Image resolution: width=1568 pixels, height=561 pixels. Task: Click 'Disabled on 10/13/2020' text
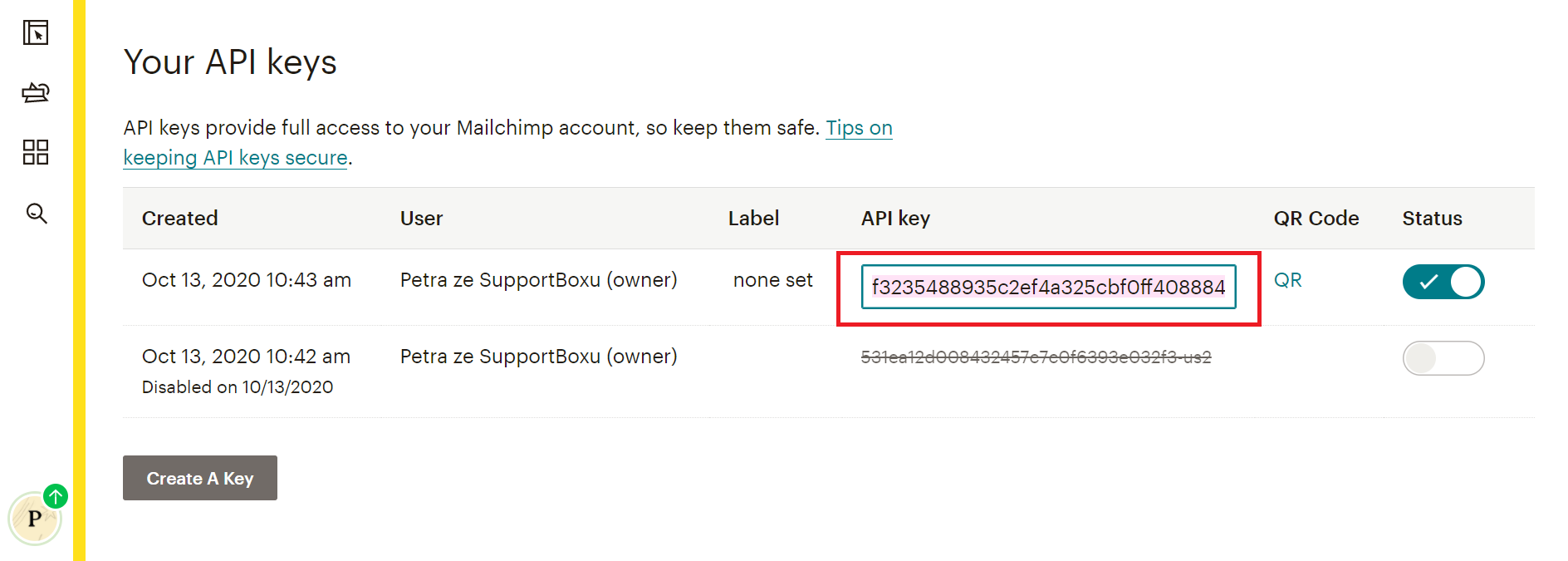tap(238, 387)
